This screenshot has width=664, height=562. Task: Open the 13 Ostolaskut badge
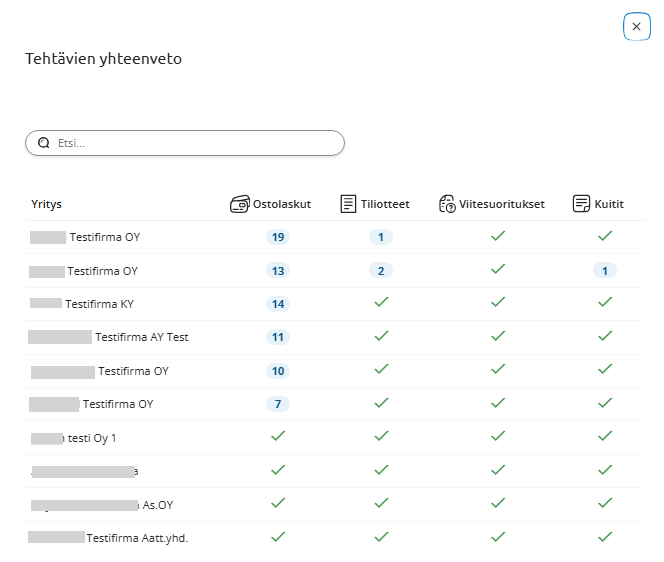[278, 271]
